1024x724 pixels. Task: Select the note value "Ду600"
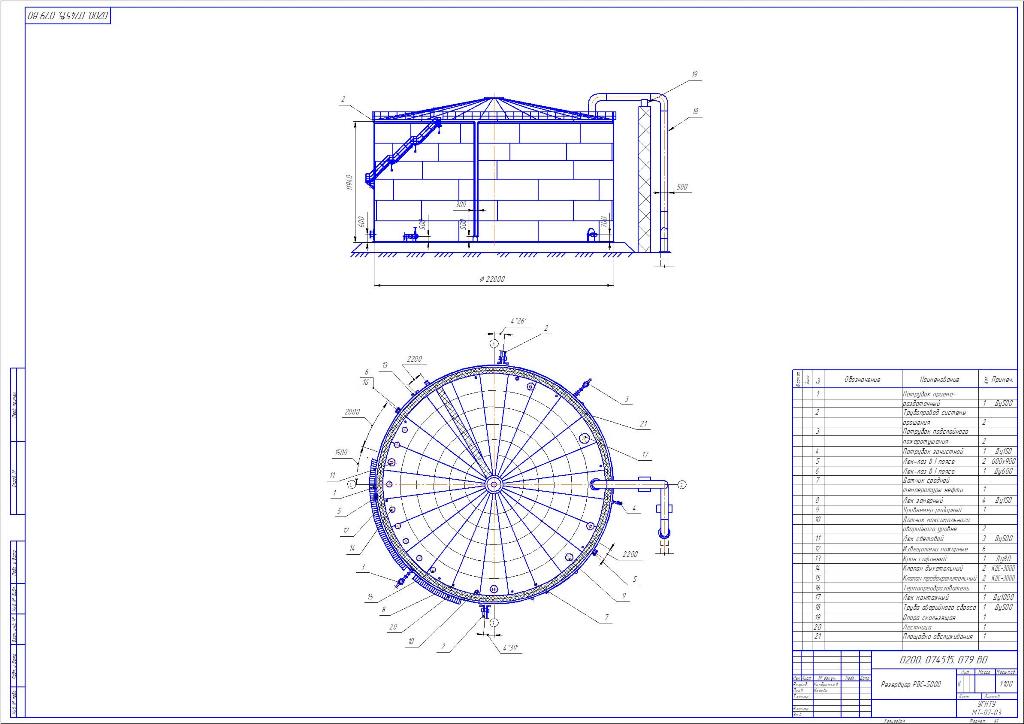pos(1004,471)
